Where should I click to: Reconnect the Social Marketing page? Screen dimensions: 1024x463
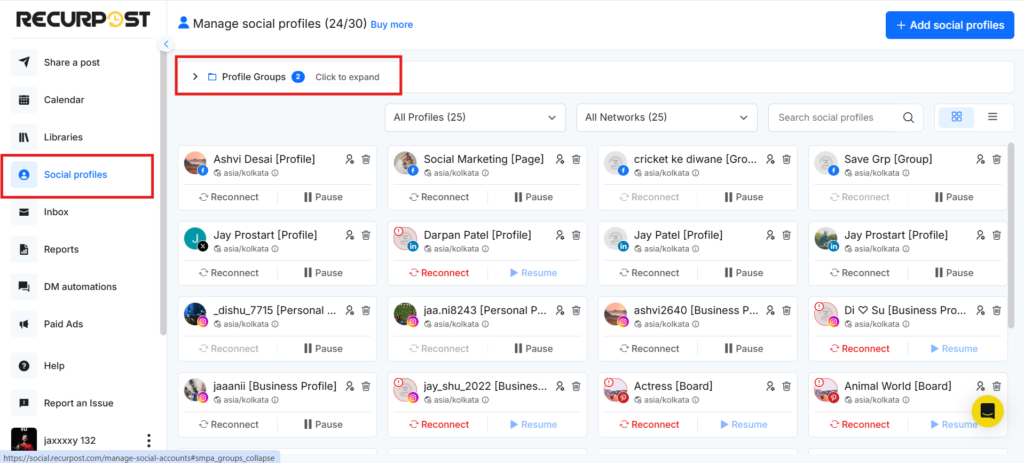(439, 197)
